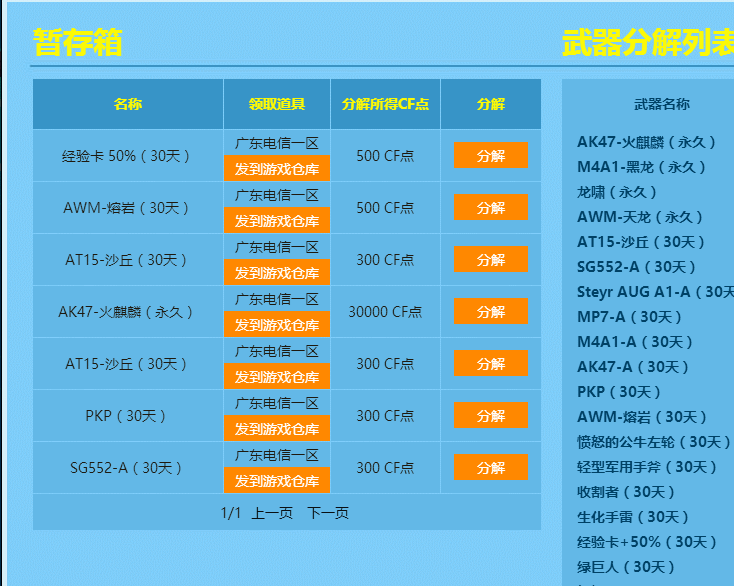This screenshot has width=734, height=586.
Task: Select M4A1-黑龙（永久）in weapon list
Action: 641,167
